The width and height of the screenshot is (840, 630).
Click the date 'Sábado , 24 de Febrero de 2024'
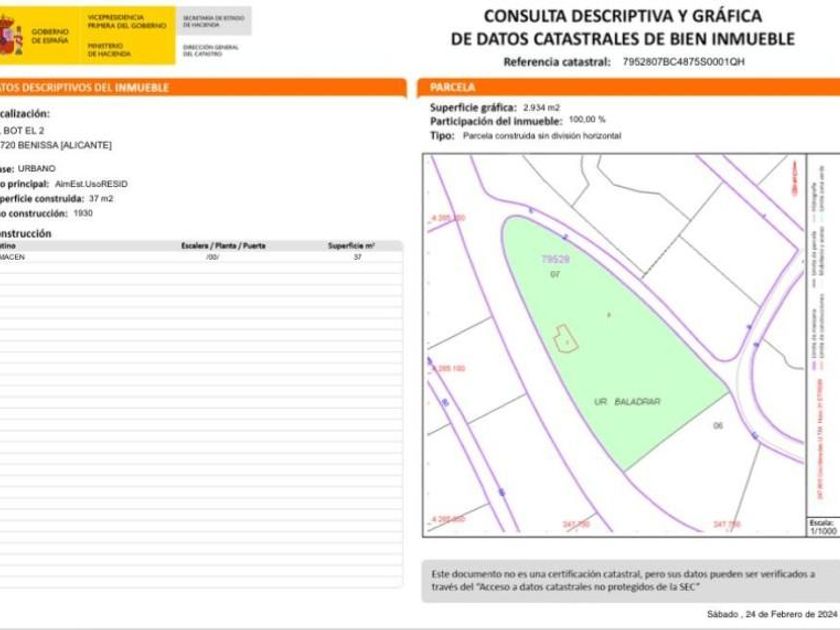(x=772, y=614)
